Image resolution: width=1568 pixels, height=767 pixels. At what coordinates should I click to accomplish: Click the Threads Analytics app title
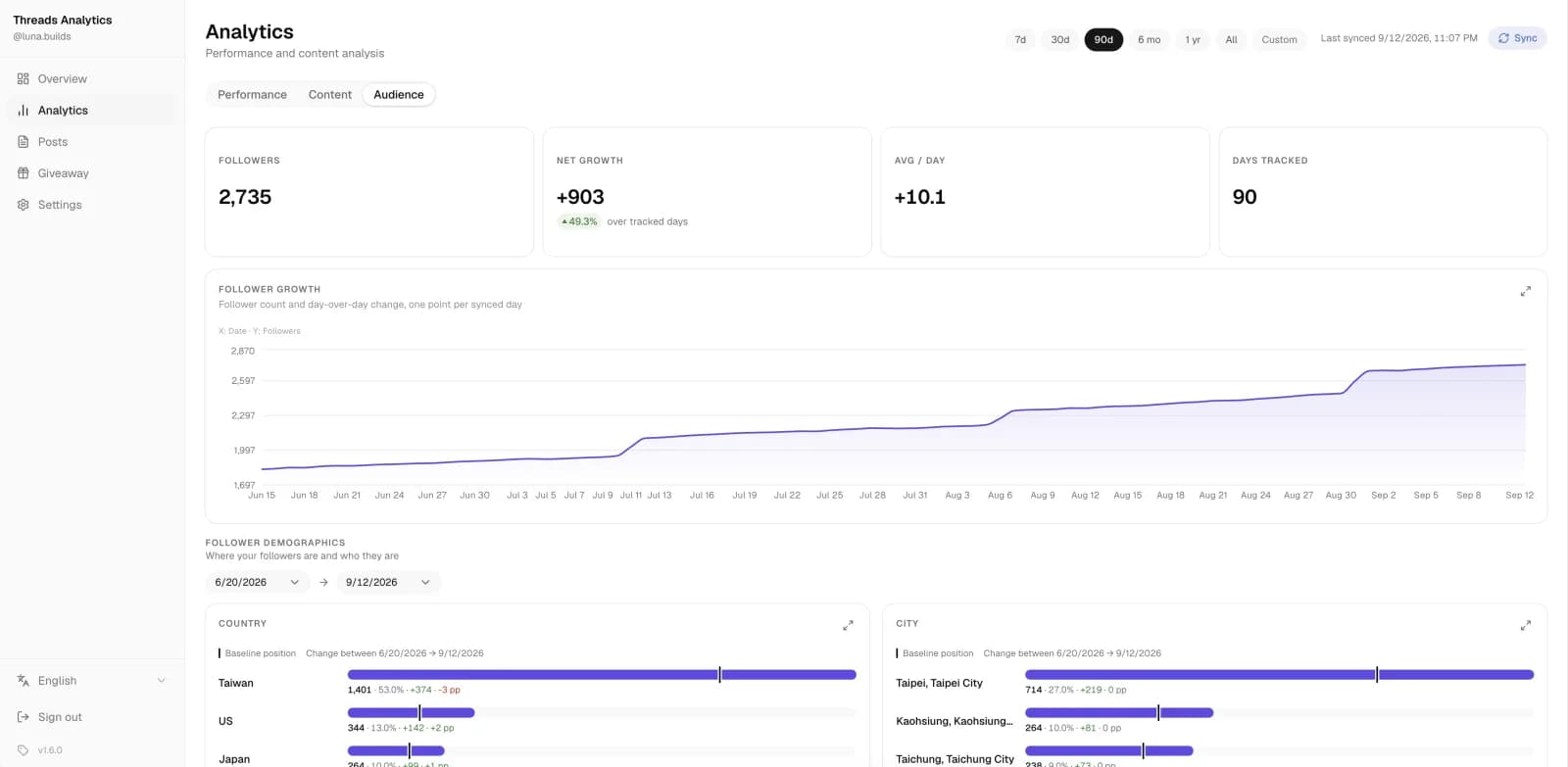[63, 20]
